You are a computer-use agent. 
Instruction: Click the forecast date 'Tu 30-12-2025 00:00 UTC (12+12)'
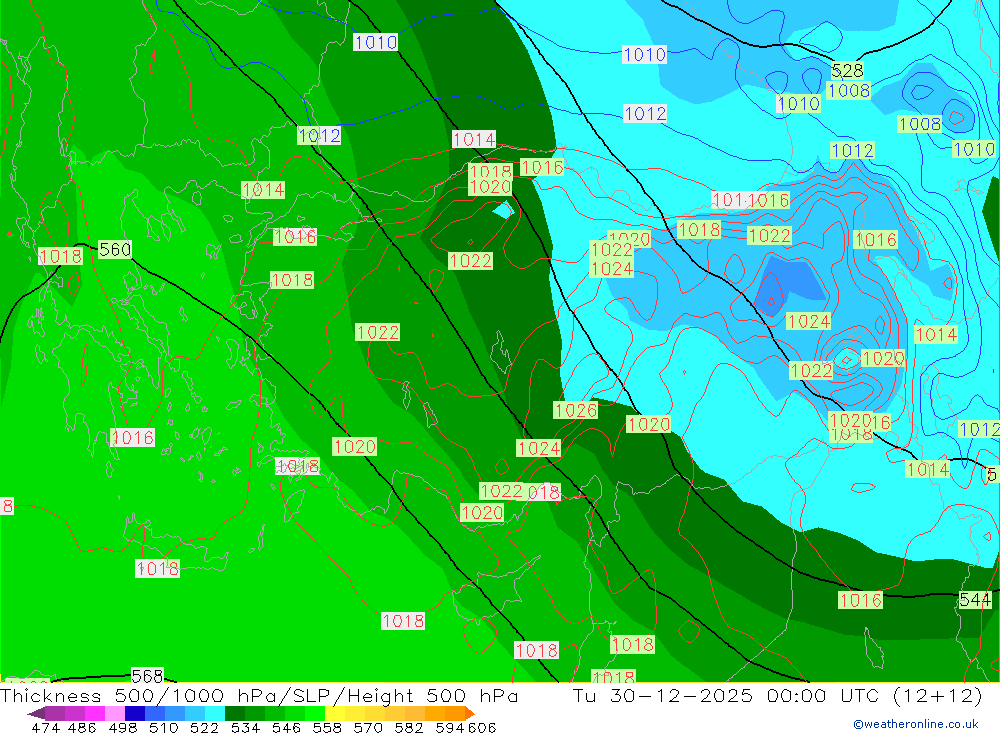[x=777, y=695]
